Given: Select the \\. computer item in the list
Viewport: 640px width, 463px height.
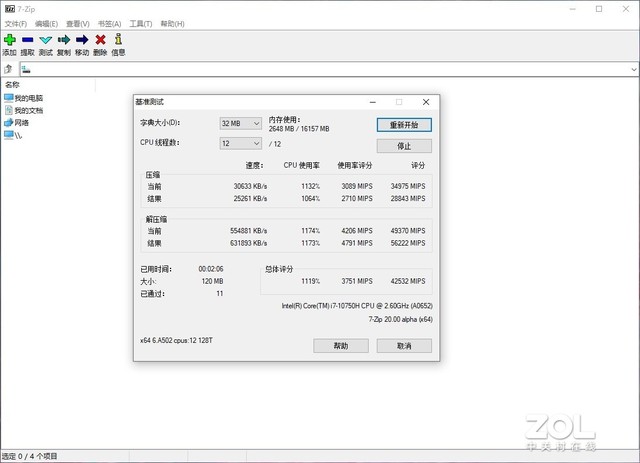Looking at the screenshot, I should 13,135.
